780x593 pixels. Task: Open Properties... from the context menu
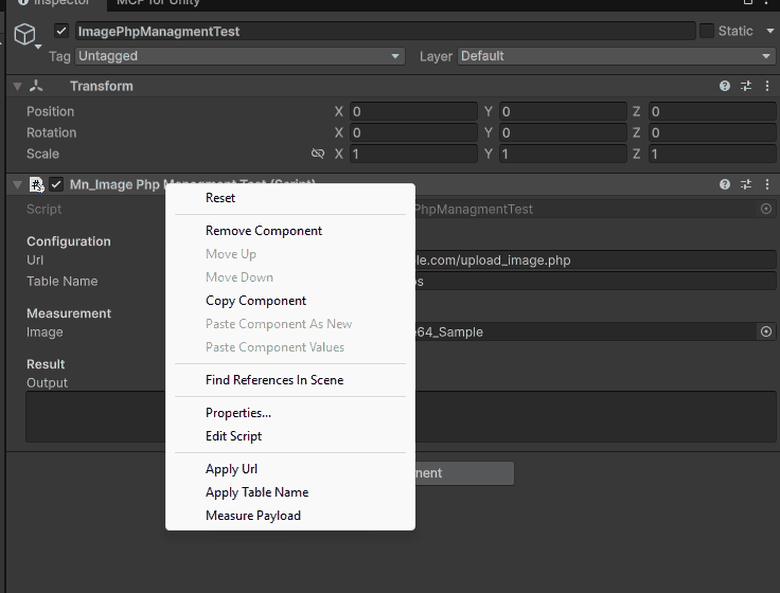(x=290, y=413)
